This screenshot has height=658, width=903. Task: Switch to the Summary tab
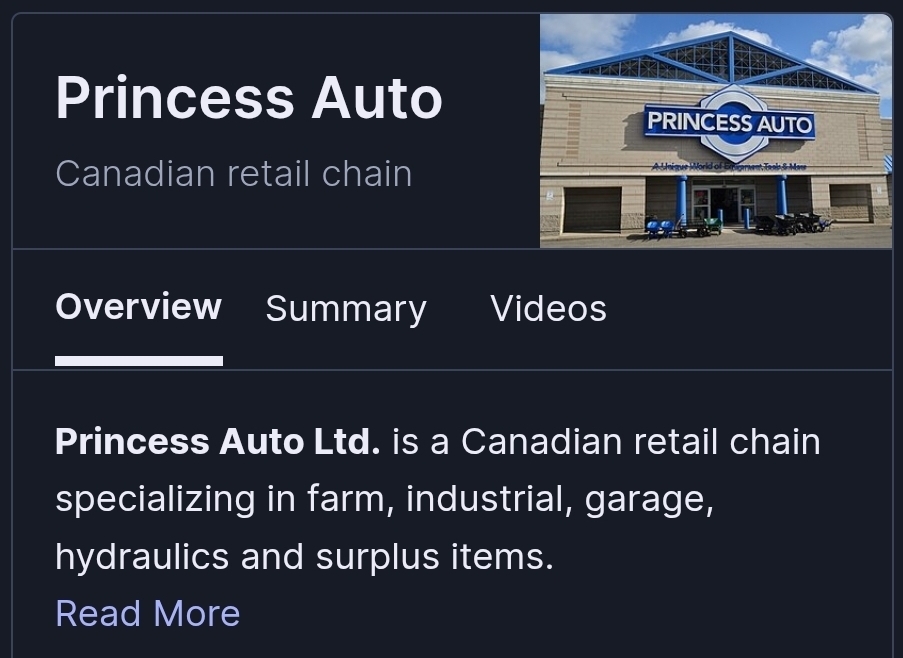pyautogui.click(x=346, y=309)
